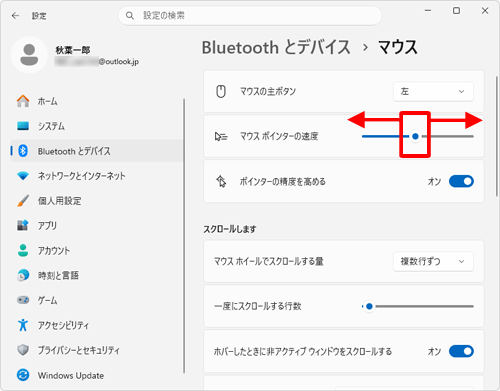The height and width of the screenshot is (391, 500).
Task: Click the pointer speed cursor icon
Action: tap(221, 136)
